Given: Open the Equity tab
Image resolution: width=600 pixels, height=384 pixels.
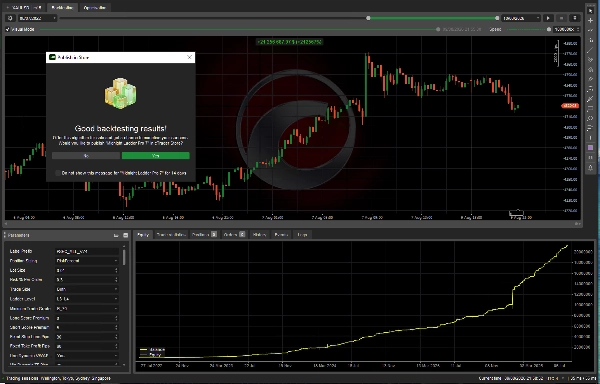Looking at the screenshot, I should pyautogui.click(x=143, y=234).
